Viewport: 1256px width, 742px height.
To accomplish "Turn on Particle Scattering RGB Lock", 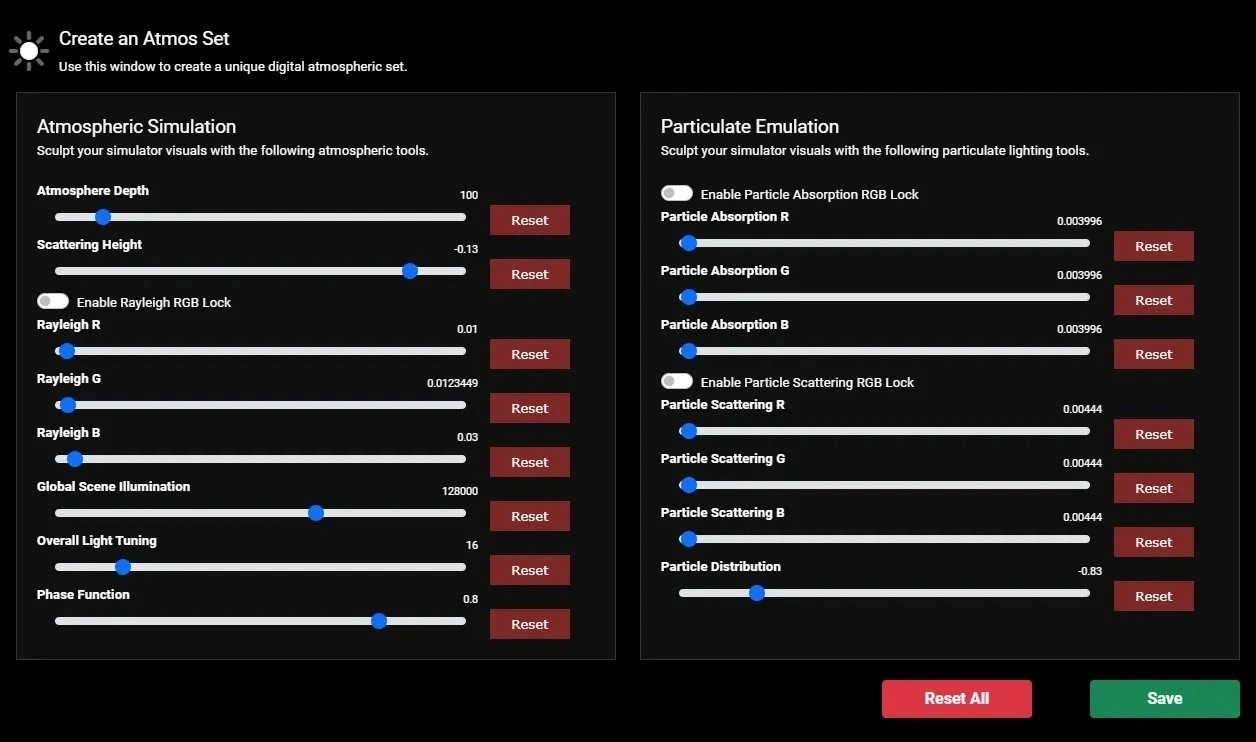I will (x=677, y=381).
